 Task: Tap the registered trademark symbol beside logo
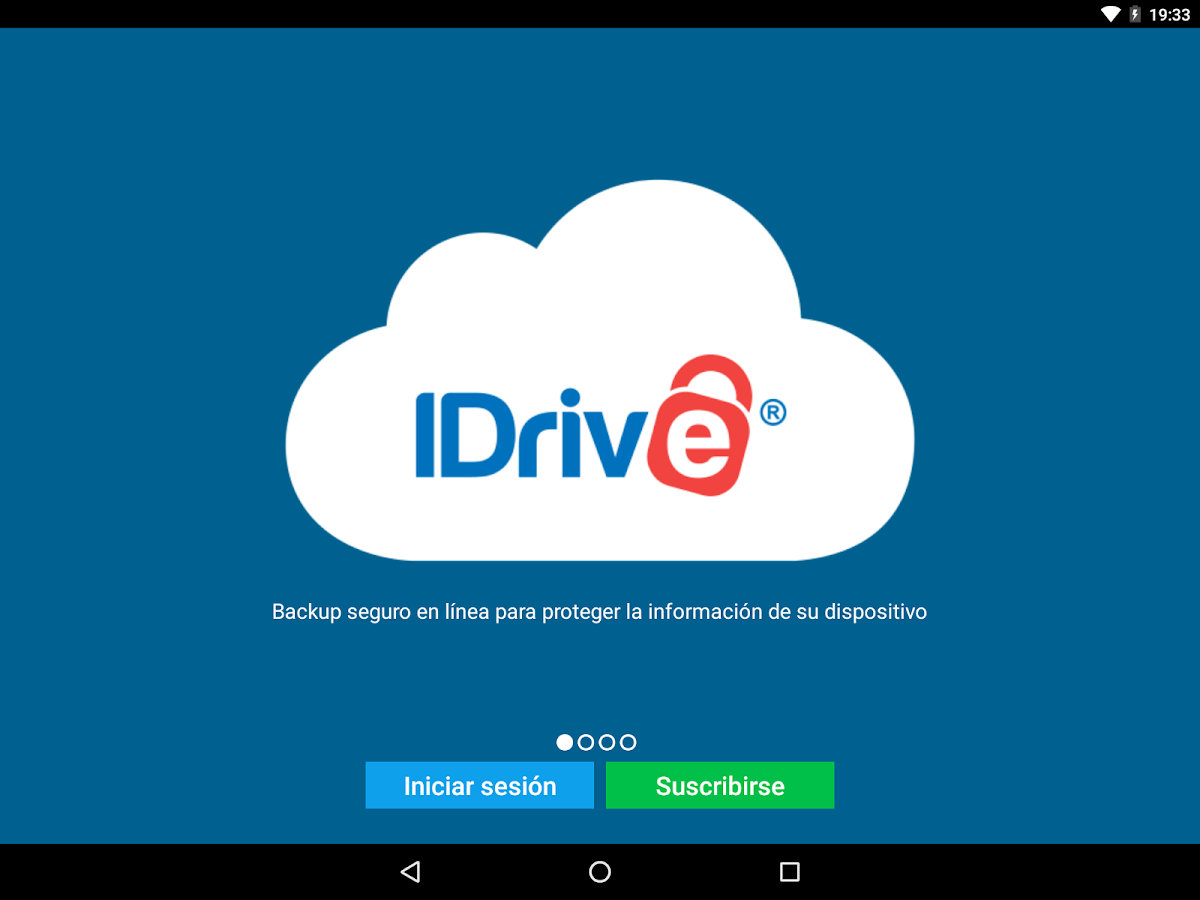coord(773,413)
